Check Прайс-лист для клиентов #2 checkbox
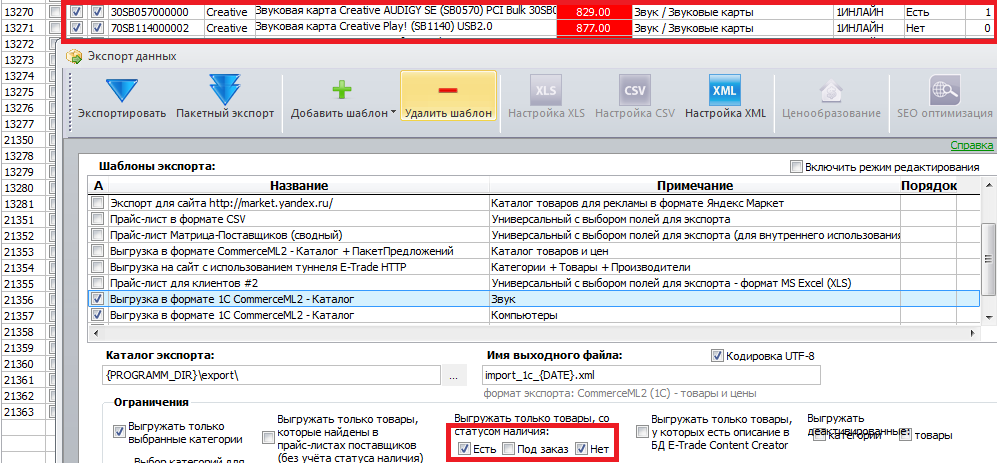Viewport: 997px width, 463px height. coord(97,282)
